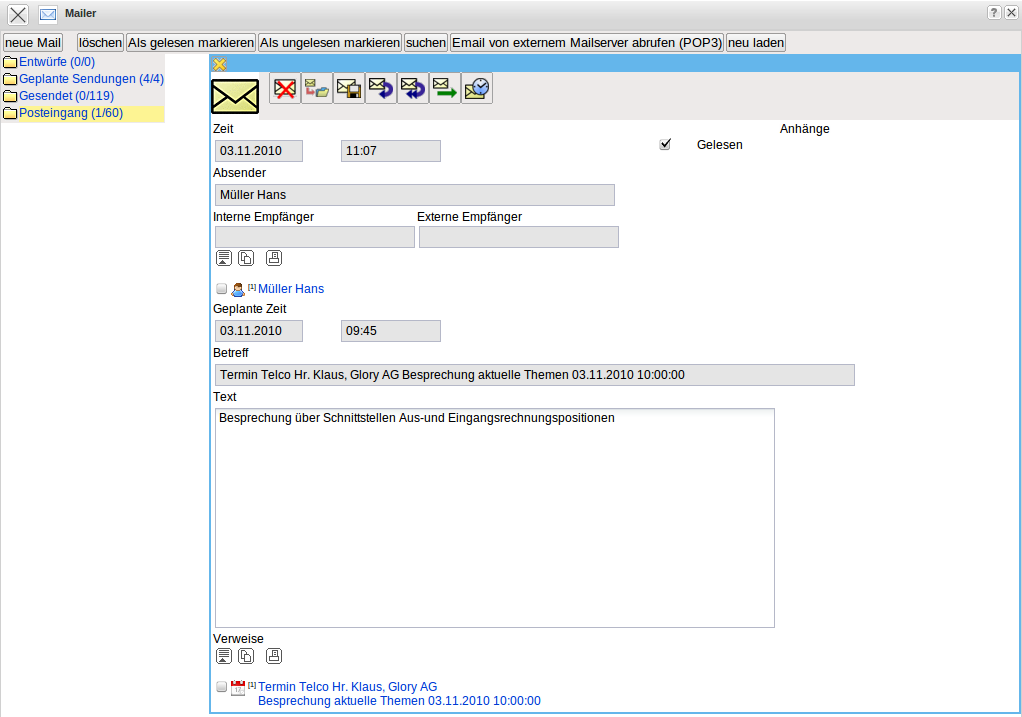The width and height of the screenshot is (1022, 717).
Task: Click the save mail floppy disk icon
Action: (x=349, y=88)
